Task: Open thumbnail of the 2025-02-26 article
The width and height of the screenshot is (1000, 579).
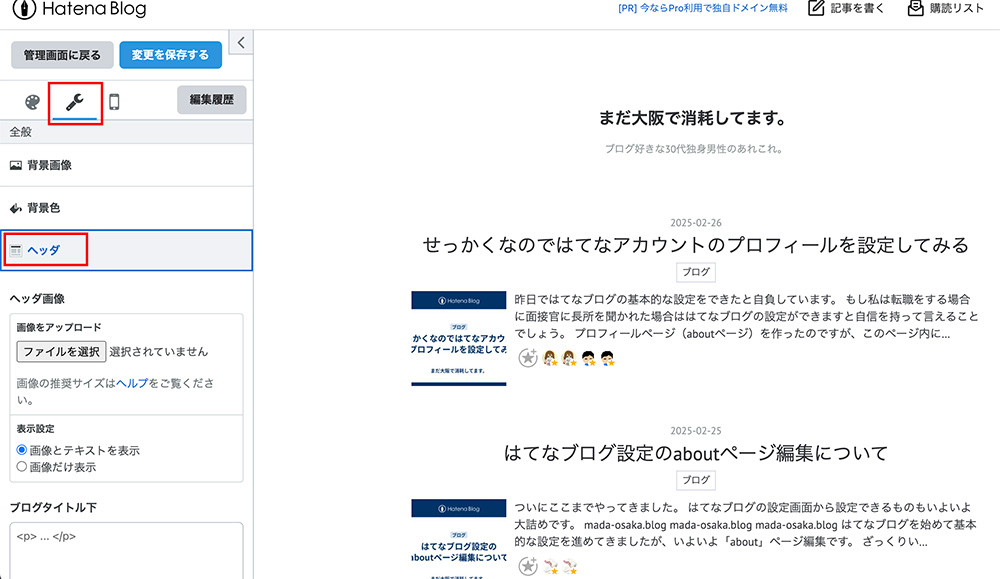Action: click(x=459, y=339)
